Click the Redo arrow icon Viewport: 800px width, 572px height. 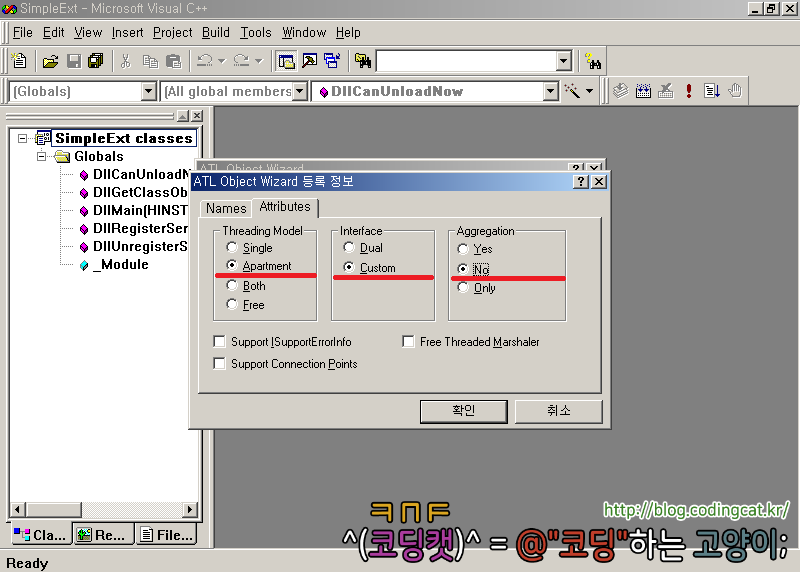(241, 61)
